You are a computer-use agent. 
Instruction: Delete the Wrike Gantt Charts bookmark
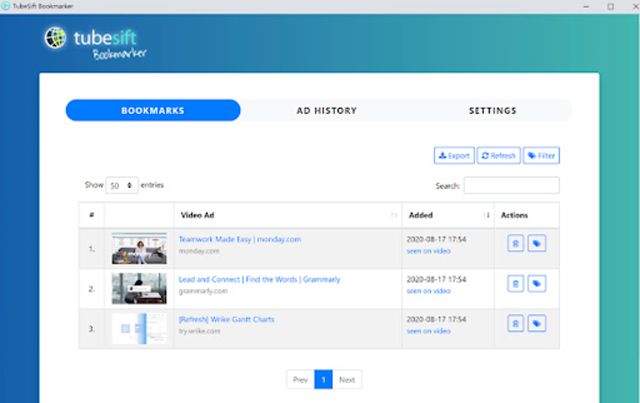point(516,324)
